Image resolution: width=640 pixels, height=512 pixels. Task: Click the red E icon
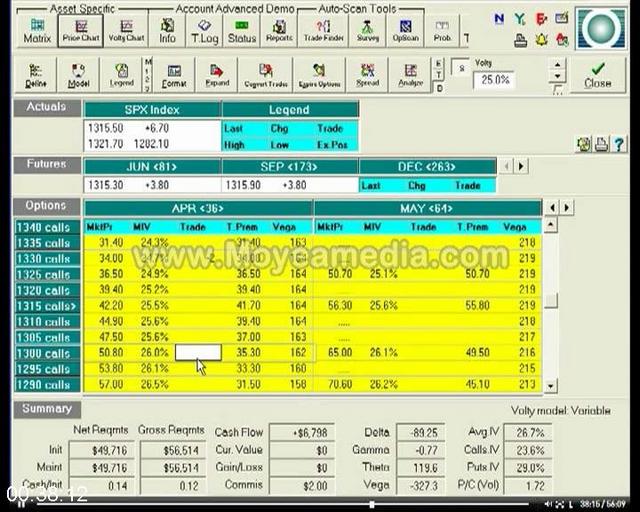pyautogui.click(x=541, y=18)
